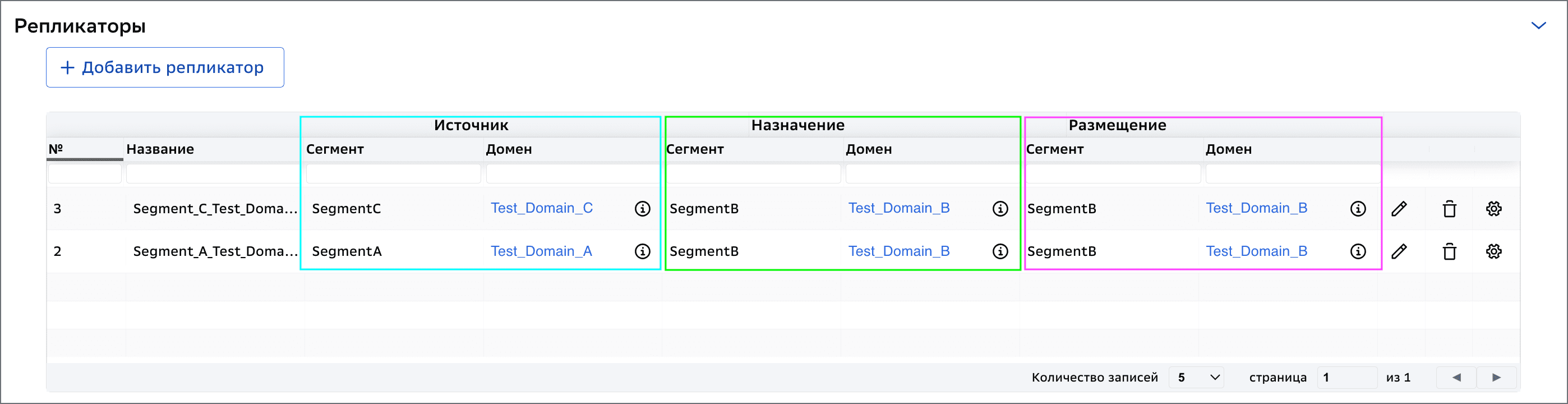The width and height of the screenshot is (1568, 404).
Task: Open the Test_Domain_A link
Action: [542, 250]
